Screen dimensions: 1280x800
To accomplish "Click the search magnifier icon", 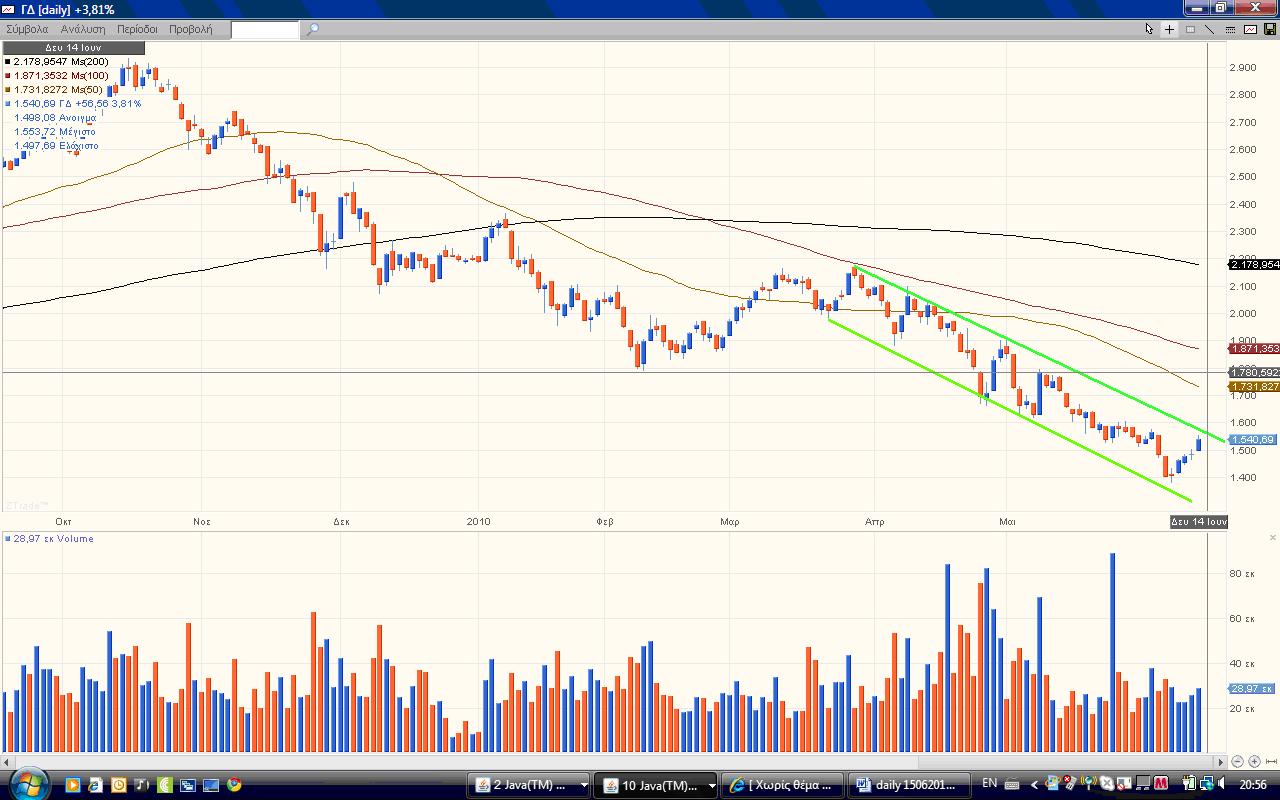I will [312, 29].
